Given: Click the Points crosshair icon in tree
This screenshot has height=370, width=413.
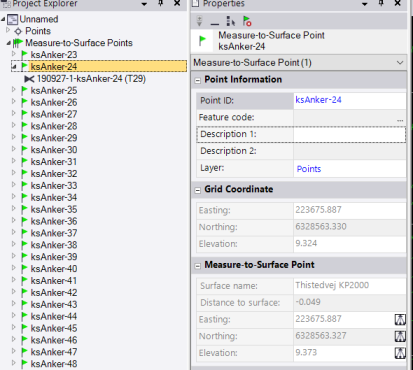Looking at the screenshot, I should [x=18, y=31].
